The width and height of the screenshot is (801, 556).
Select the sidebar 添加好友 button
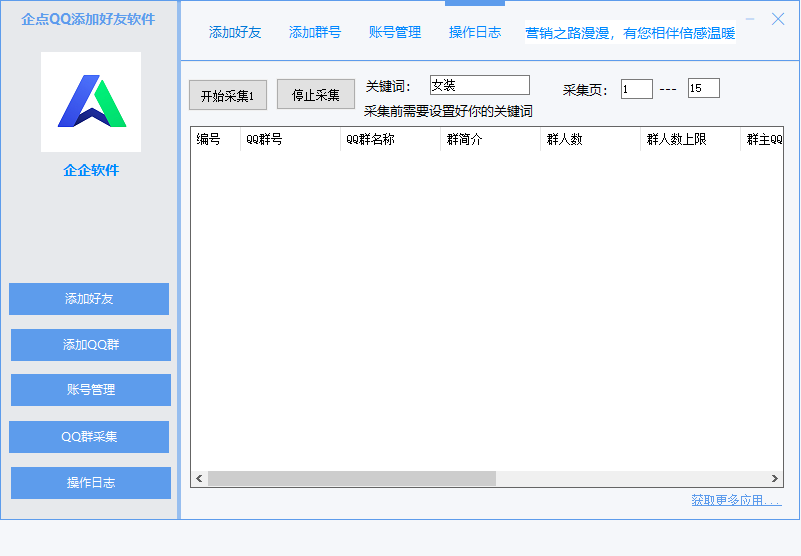coord(89,299)
